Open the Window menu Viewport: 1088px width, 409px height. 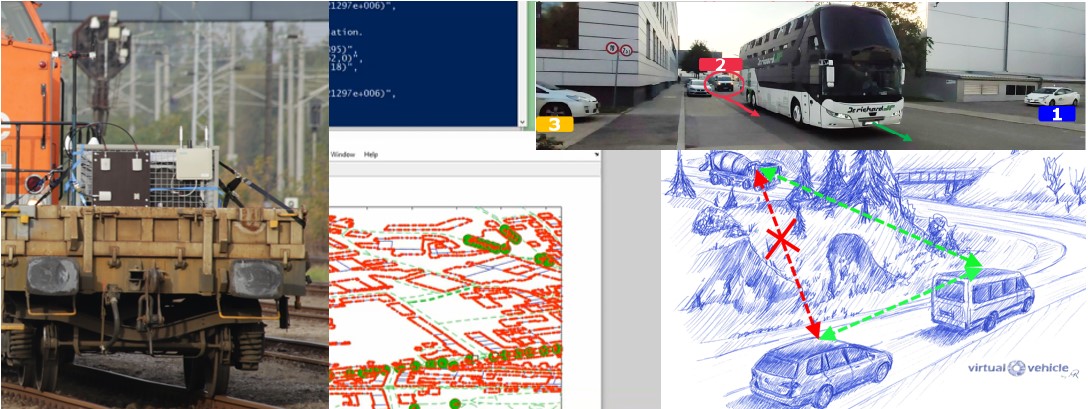[x=342, y=155]
